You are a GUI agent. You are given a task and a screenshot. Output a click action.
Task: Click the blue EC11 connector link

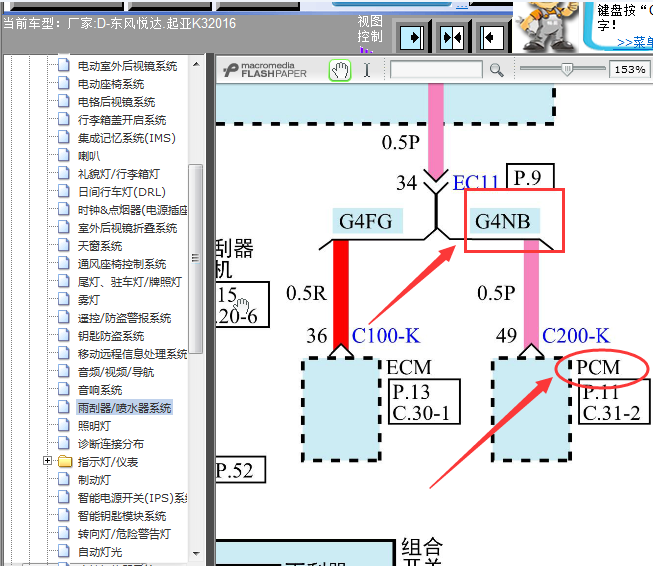tap(475, 183)
